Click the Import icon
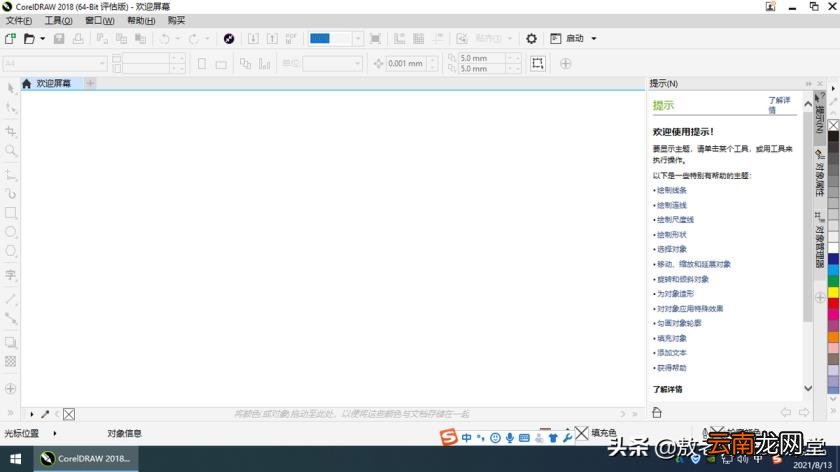840x472 pixels. (x=253, y=39)
